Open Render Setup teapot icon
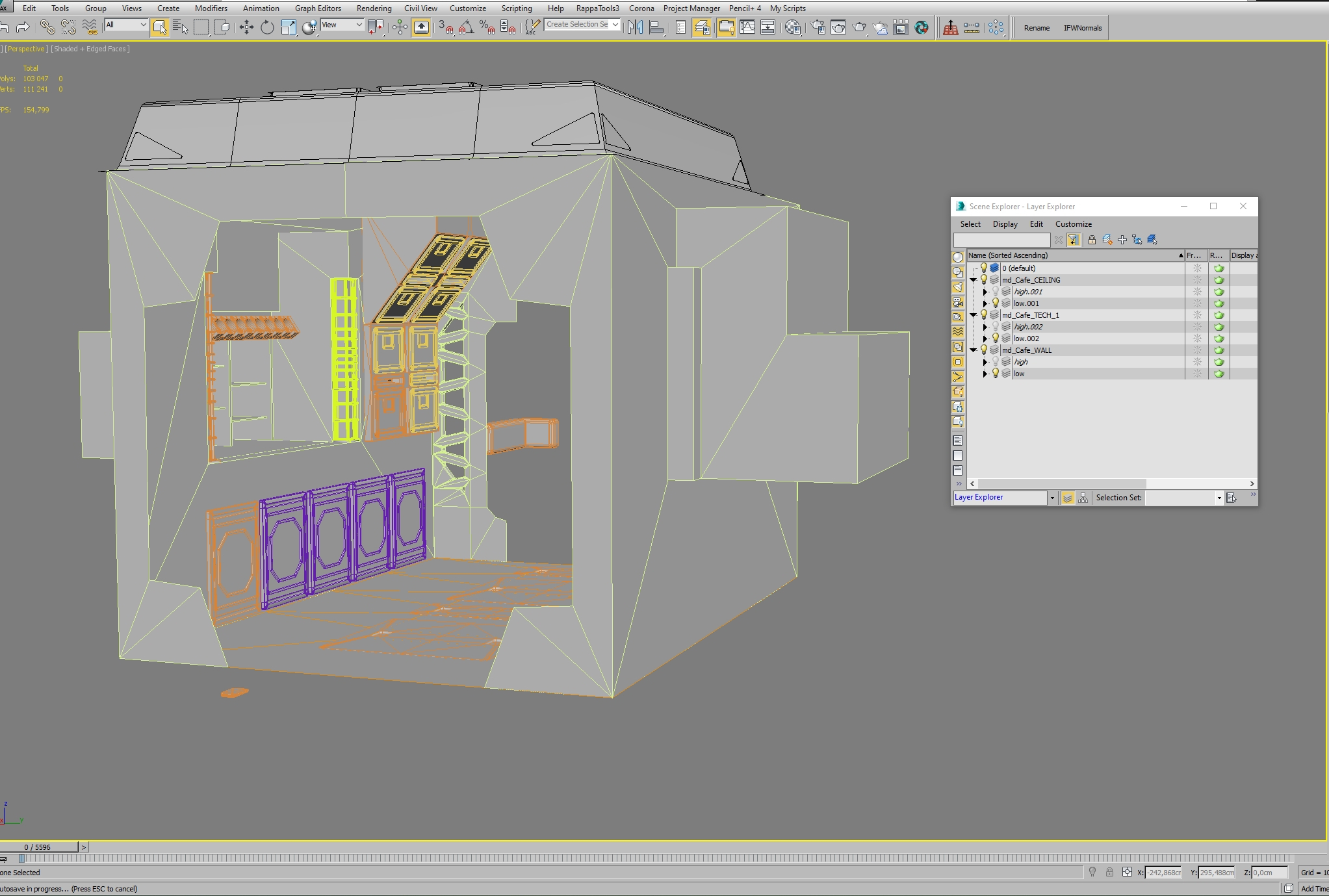The width and height of the screenshot is (1329, 896). (818, 27)
